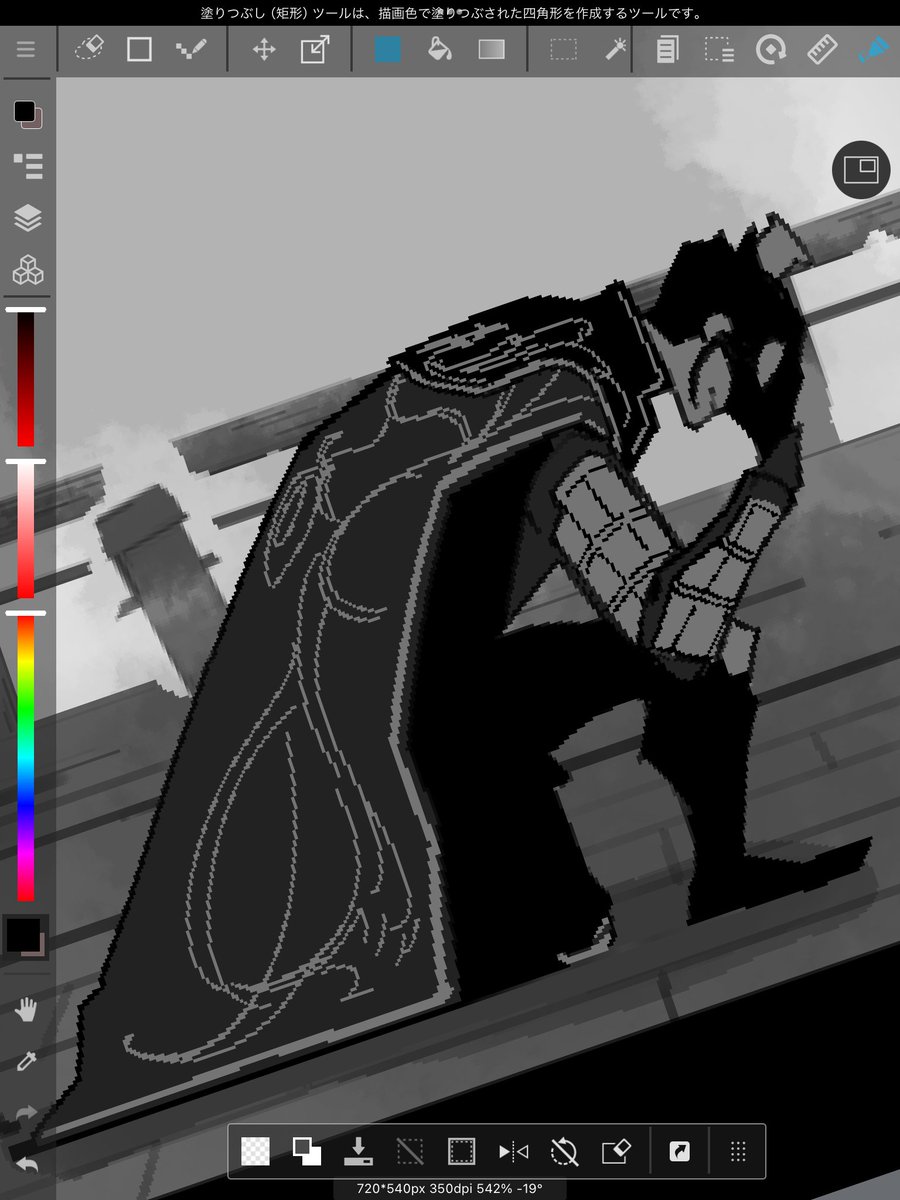Image resolution: width=900 pixels, height=1200 pixels.
Task: Select the Magic Wand tool
Action: point(616,49)
